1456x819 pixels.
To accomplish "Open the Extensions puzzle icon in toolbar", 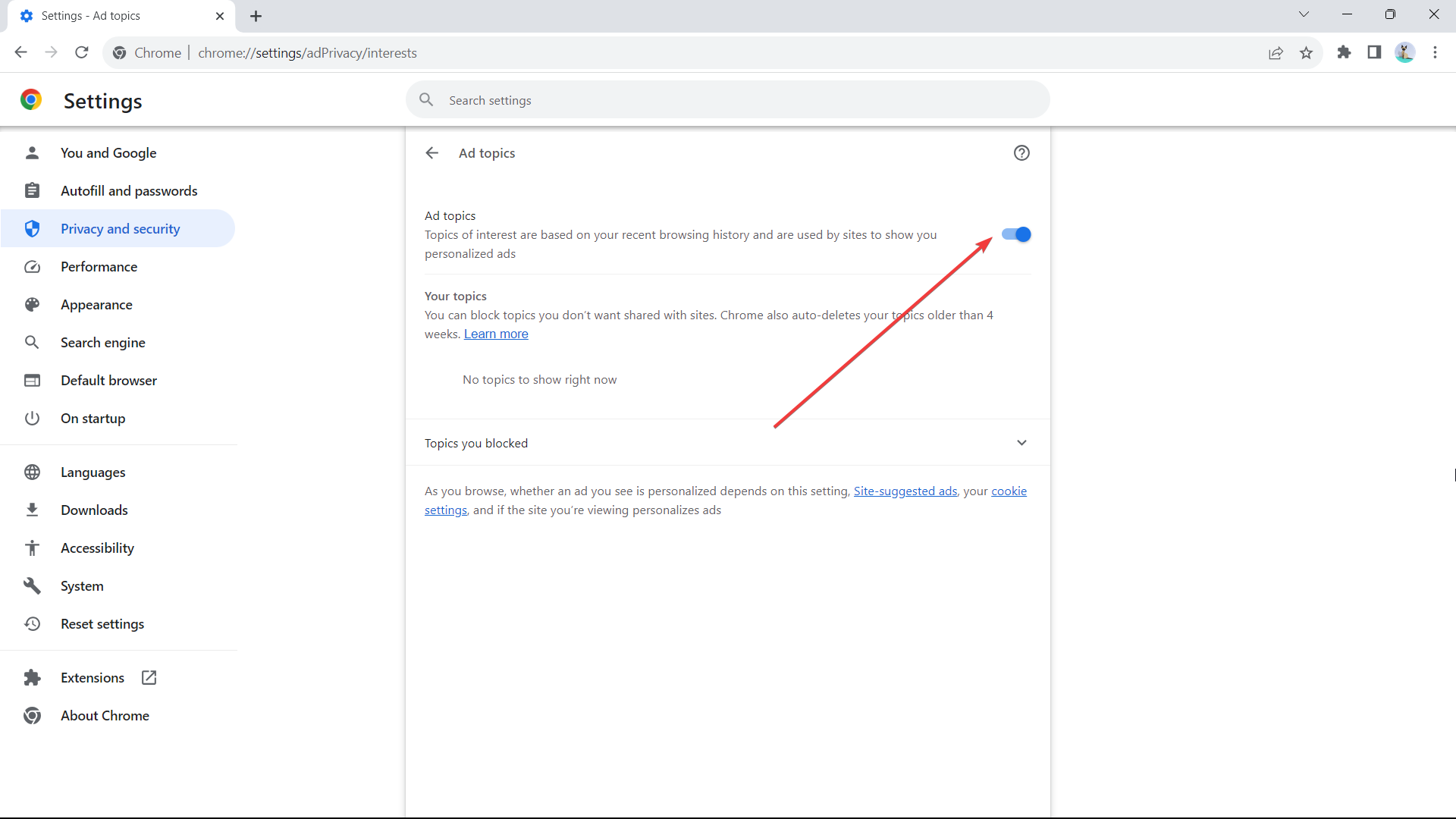I will click(1344, 52).
